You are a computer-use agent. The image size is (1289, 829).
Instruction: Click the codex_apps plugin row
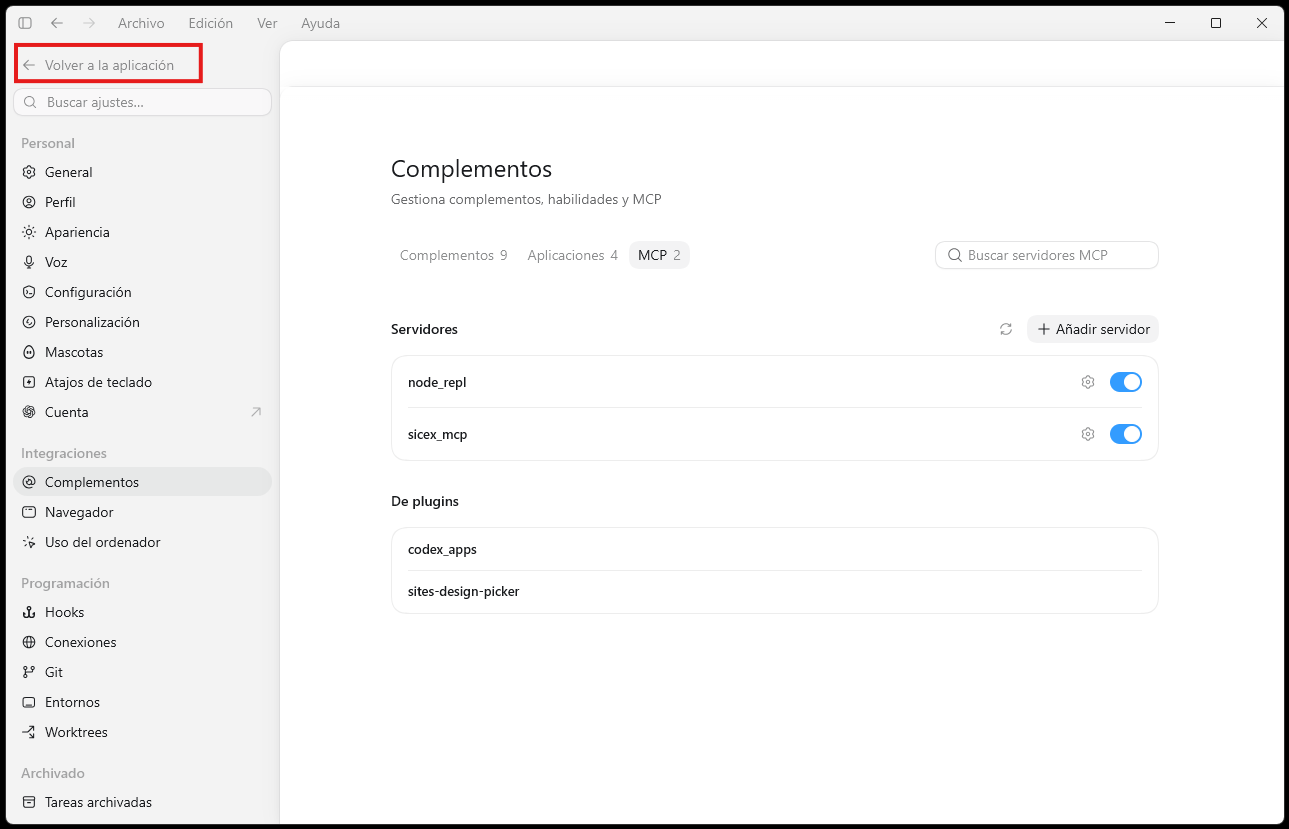775,549
